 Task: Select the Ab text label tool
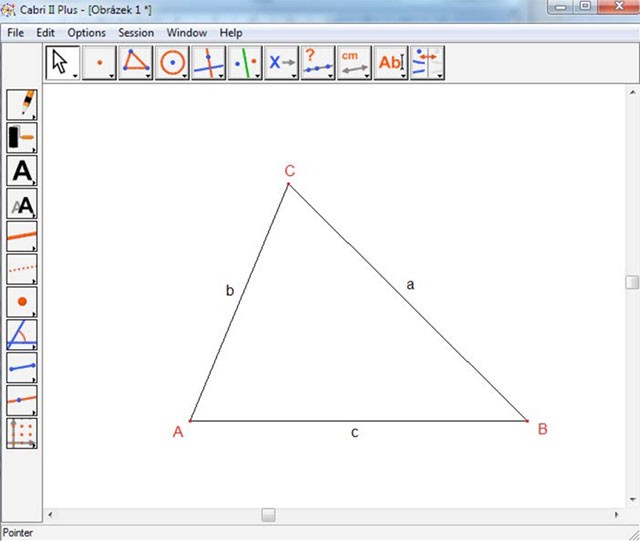(x=390, y=63)
